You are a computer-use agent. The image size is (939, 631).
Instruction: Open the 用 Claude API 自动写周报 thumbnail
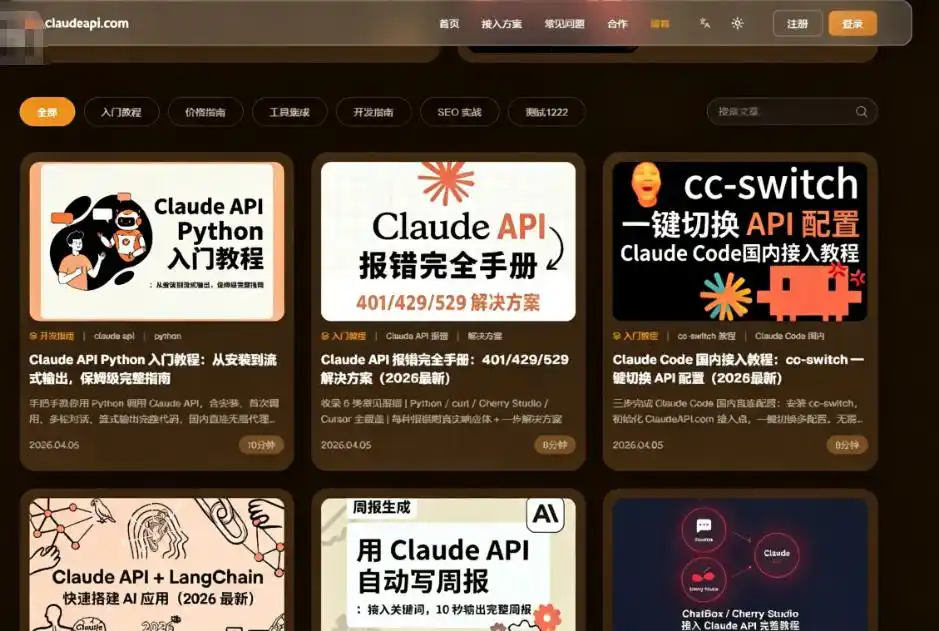(x=448, y=565)
